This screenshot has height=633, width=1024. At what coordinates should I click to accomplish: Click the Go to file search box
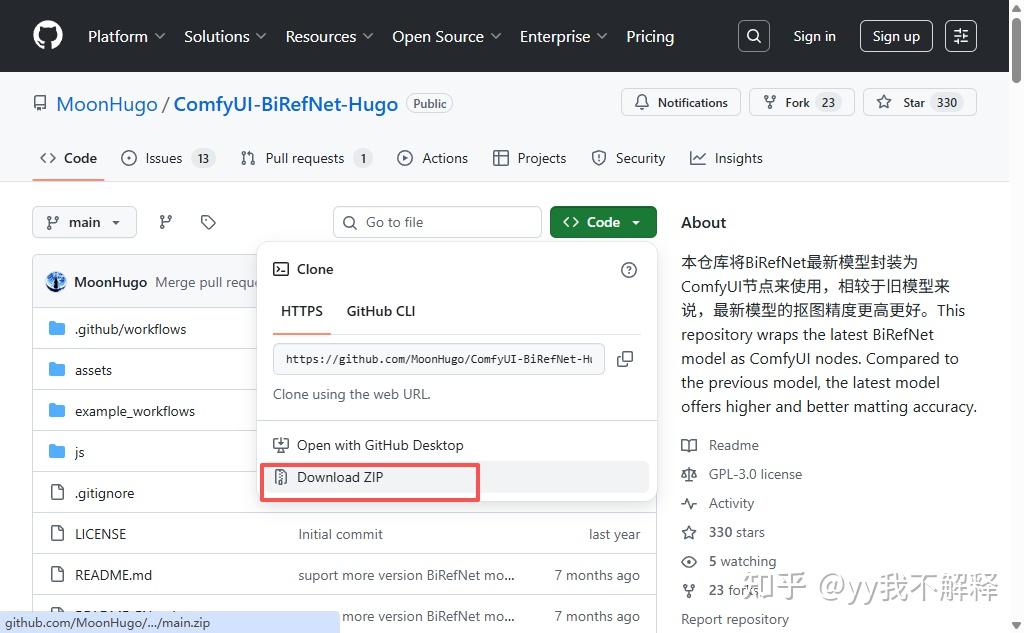point(437,221)
